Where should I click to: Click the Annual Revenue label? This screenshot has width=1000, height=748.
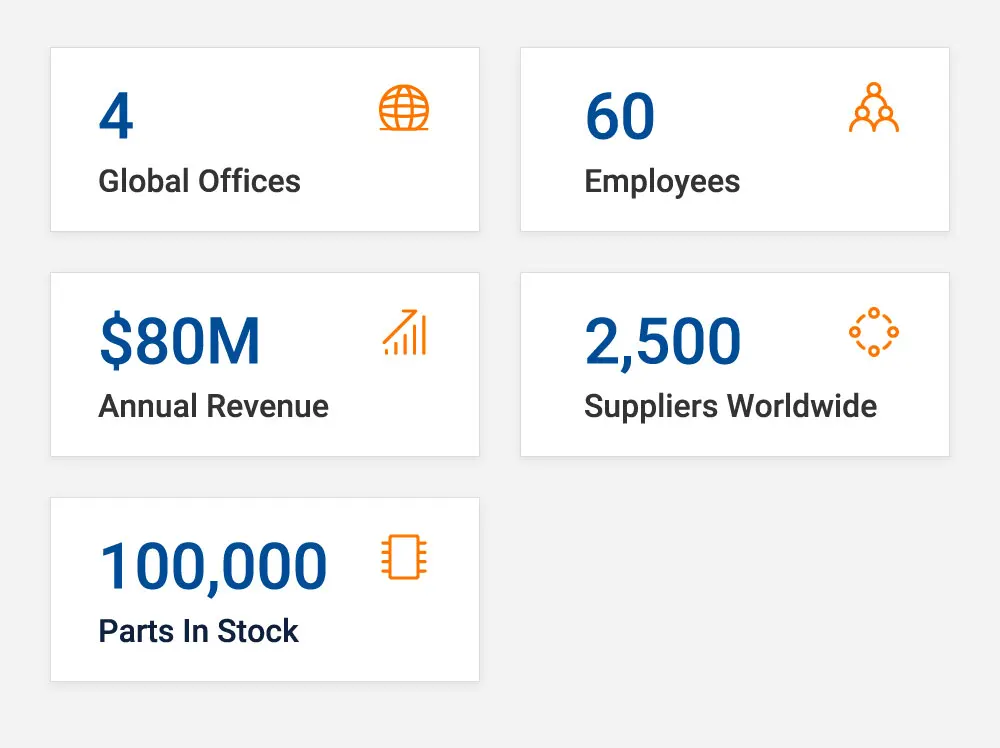pos(214,406)
